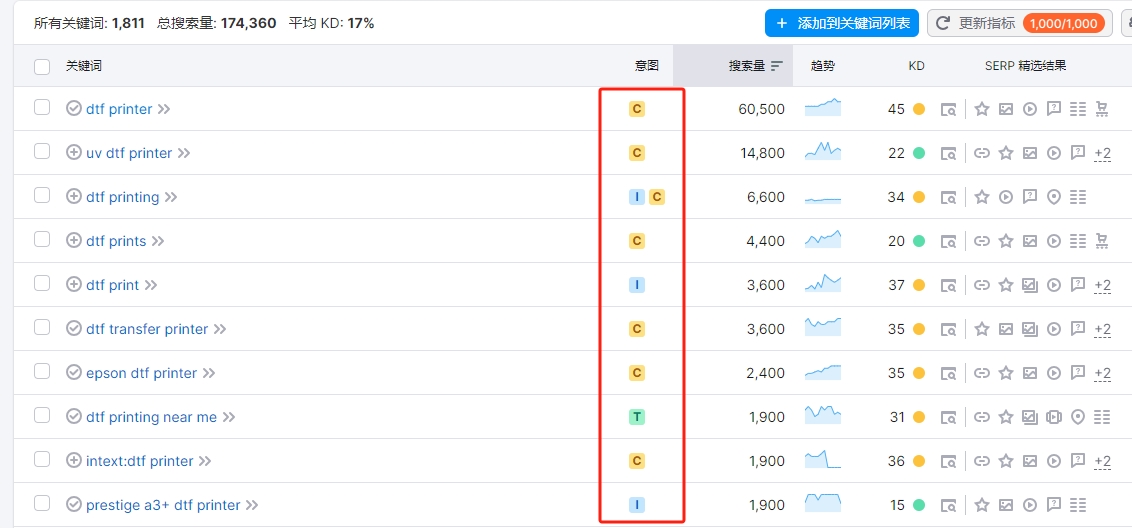This screenshot has width=1132, height=528.
Task: Tick checkbox for epson dtf printer row
Action: coord(42,372)
